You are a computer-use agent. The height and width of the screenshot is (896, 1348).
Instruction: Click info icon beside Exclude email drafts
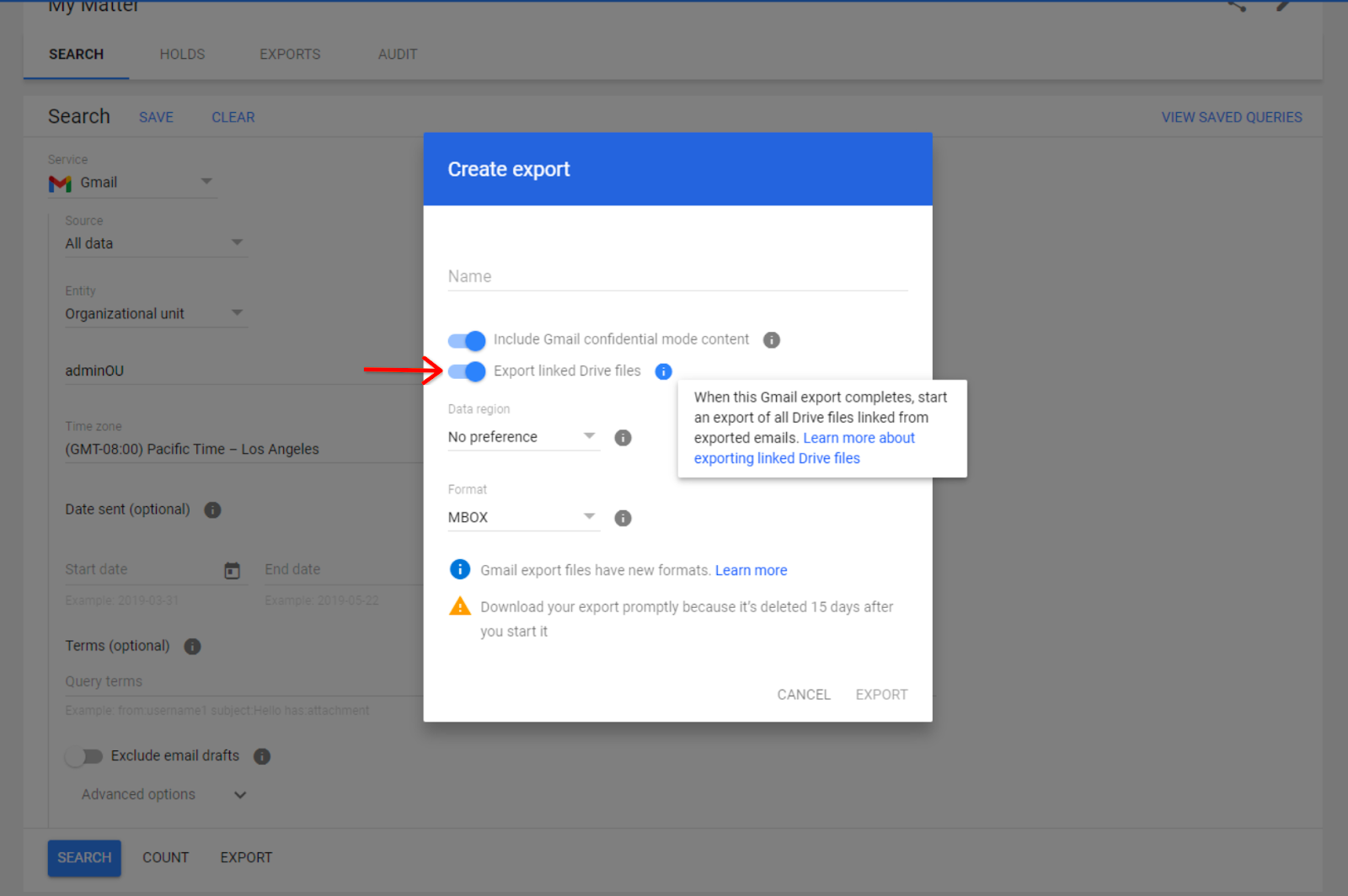(x=262, y=756)
